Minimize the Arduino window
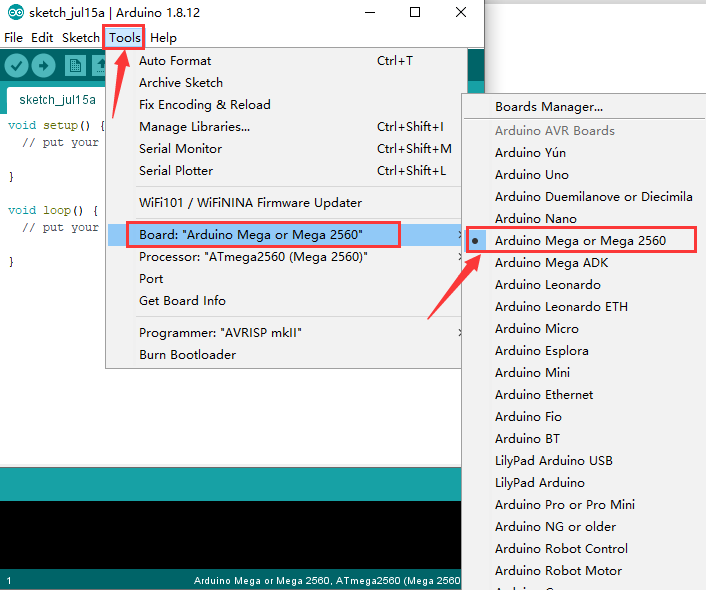This screenshot has width=706, height=590. click(370, 12)
